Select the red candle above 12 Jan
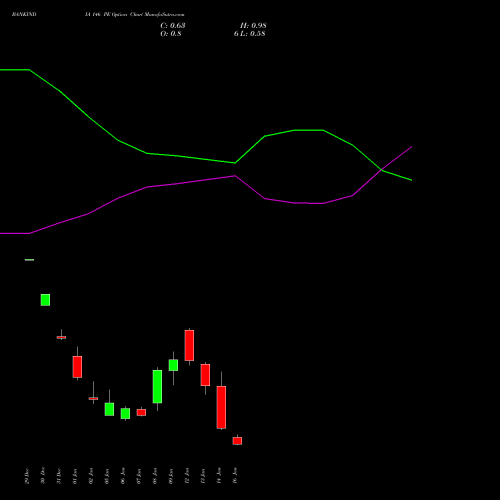Image resolution: width=500 pixels, height=500 pixels. [x=189, y=345]
